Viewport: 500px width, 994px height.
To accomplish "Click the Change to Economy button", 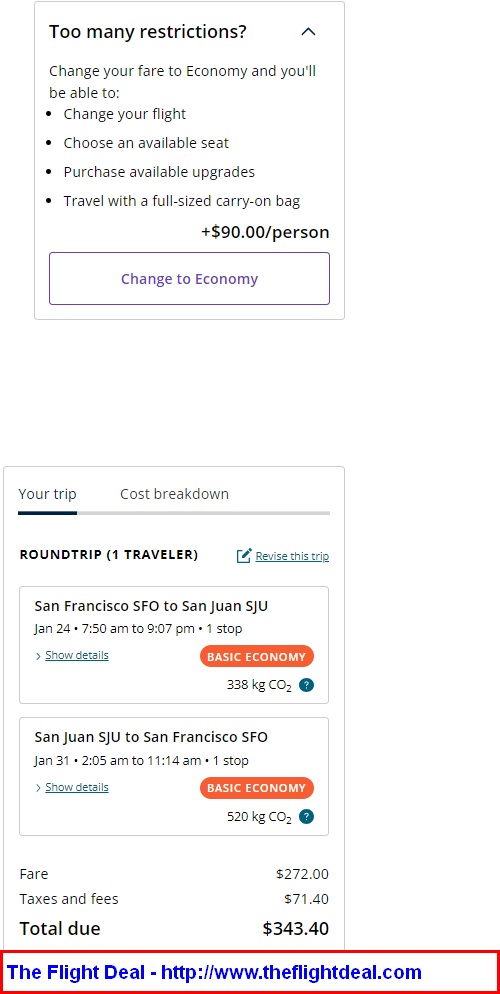I will pyautogui.click(x=189, y=279).
